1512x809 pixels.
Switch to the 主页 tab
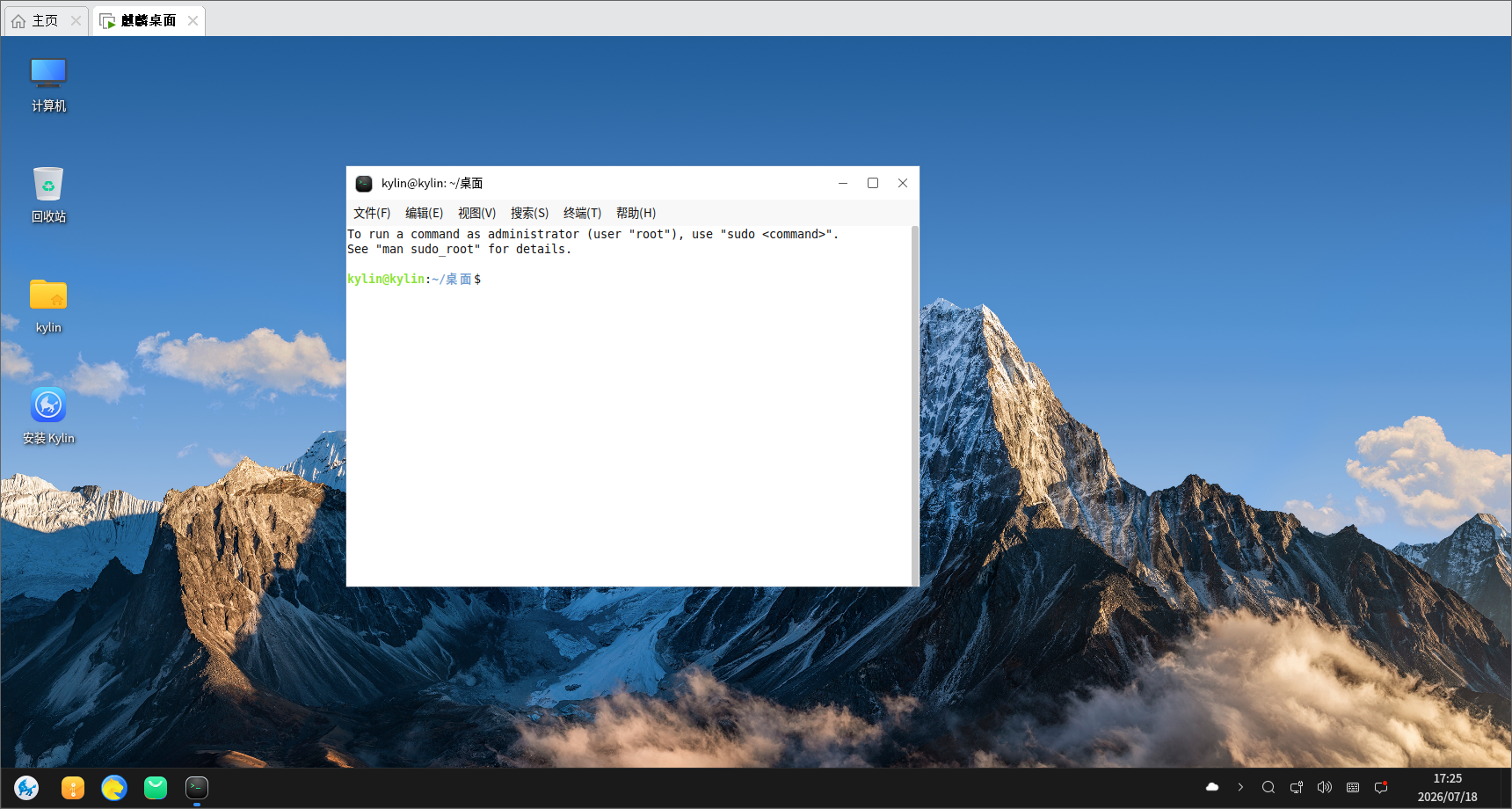(47, 20)
